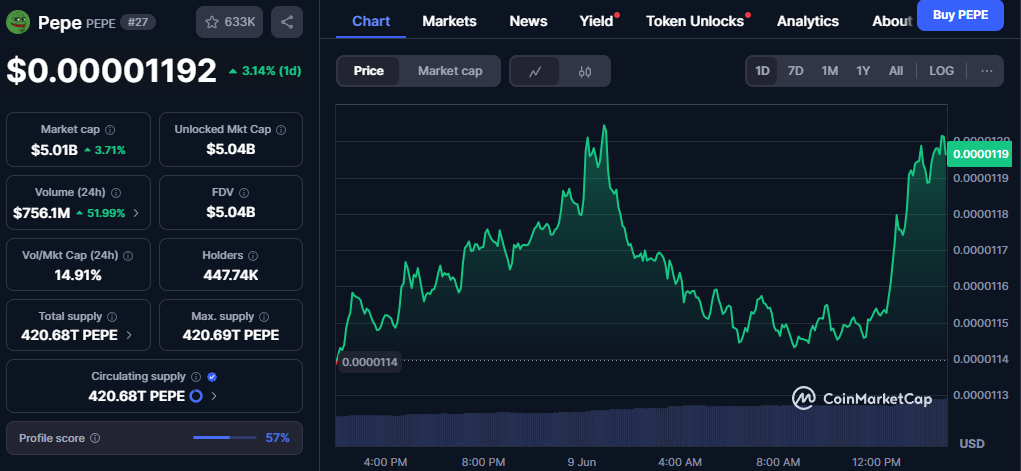Click the info icon next to Volume (24h)
Image resolution: width=1021 pixels, height=471 pixels.
(x=116, y=193)
